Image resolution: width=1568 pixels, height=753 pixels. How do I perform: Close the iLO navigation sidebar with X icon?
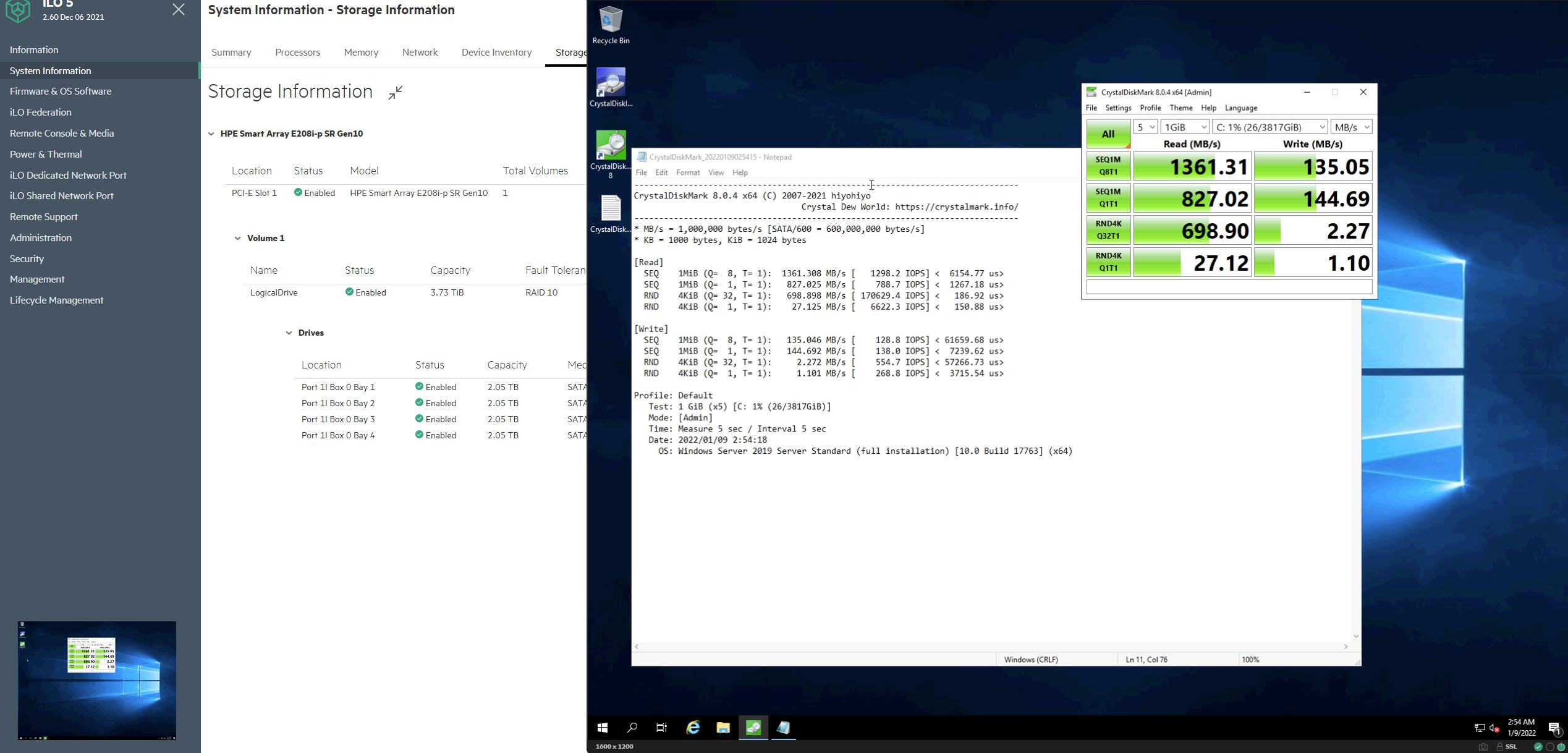(x=179, y=9)
